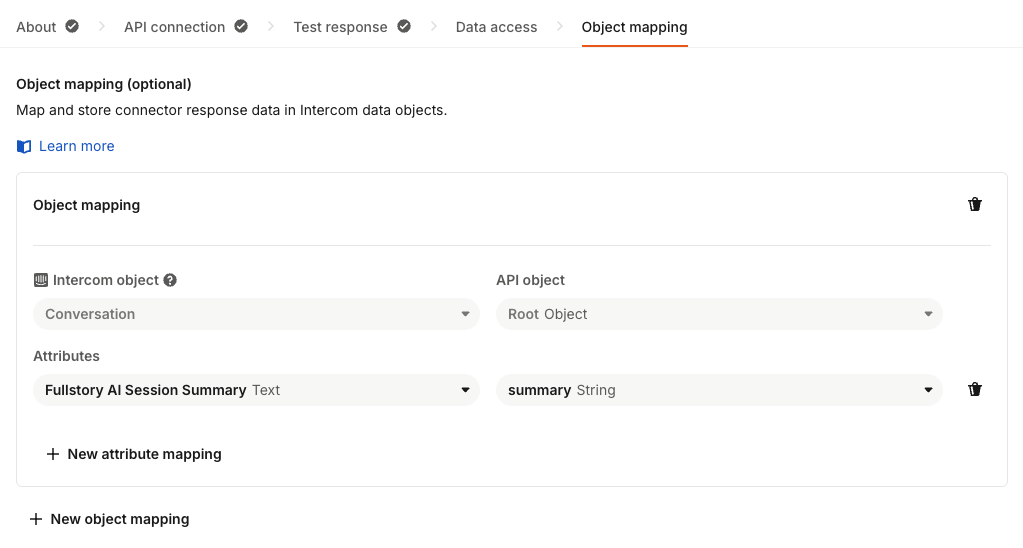Navigate to the Data access step
Viewport: 1023px width, 548px height.
[496, 27]
